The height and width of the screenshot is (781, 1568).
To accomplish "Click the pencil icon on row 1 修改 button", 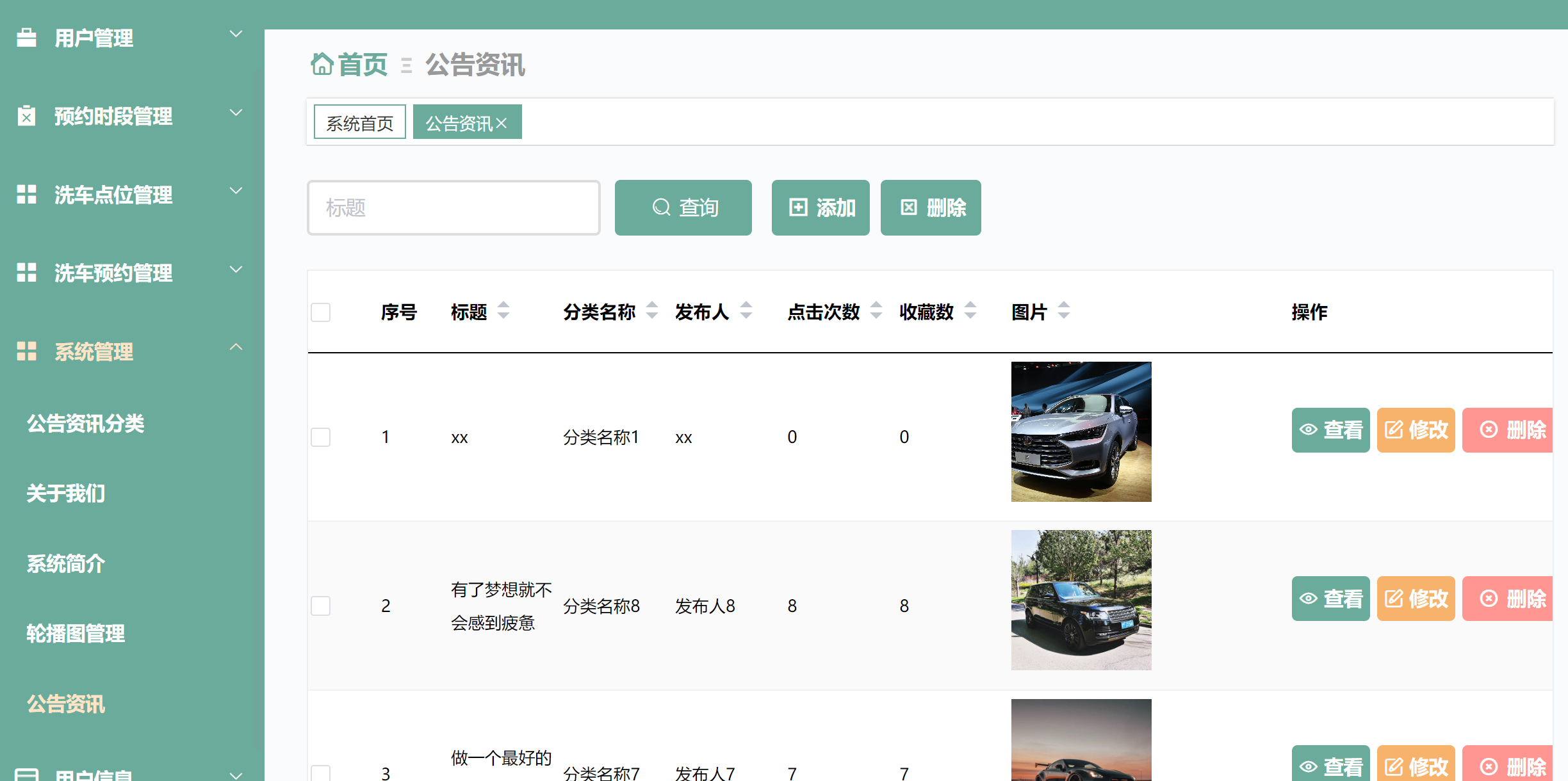I will tap(1394, 430).
